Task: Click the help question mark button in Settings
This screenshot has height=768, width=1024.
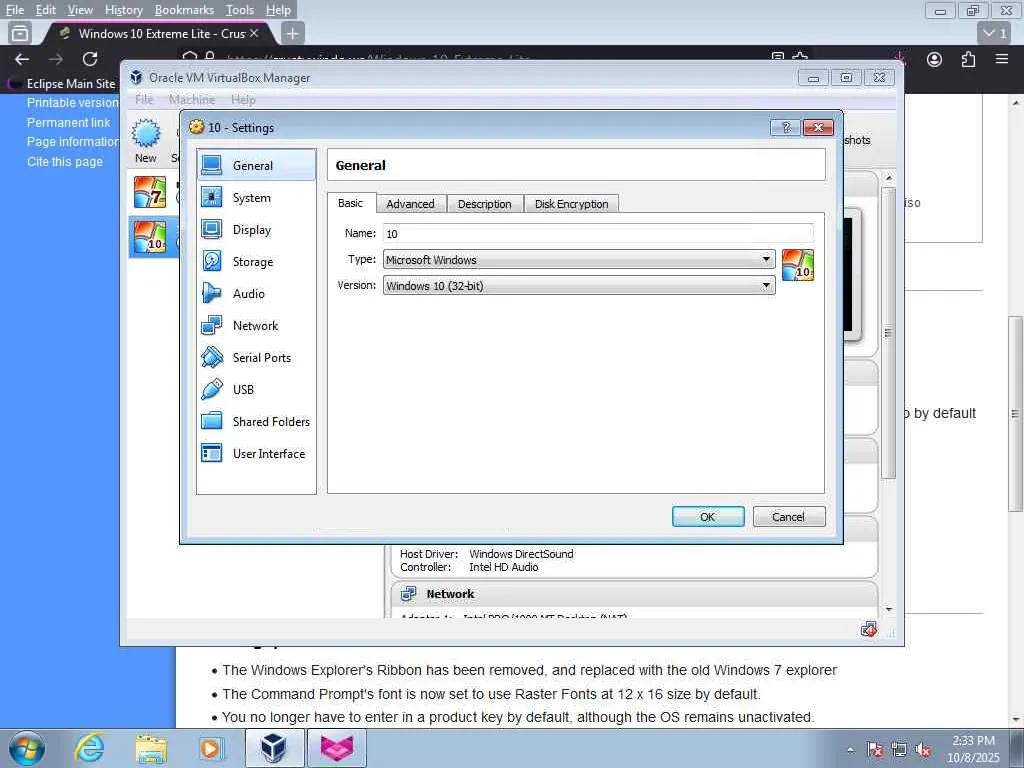Action: [x=786, y=127]
